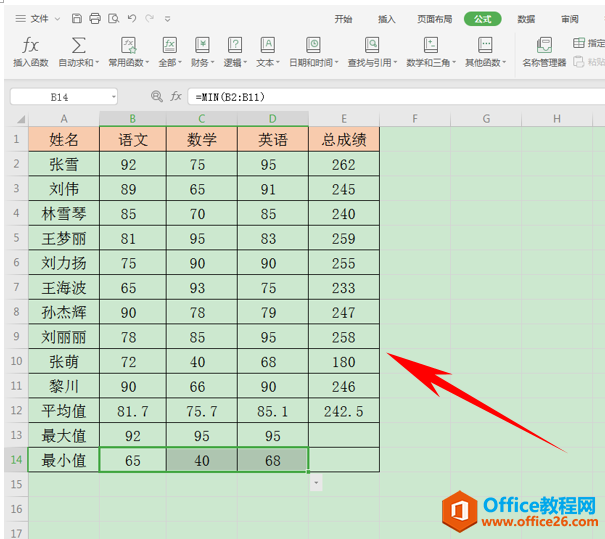Click the cell with name 林雪琴

(x=64, y=213)
